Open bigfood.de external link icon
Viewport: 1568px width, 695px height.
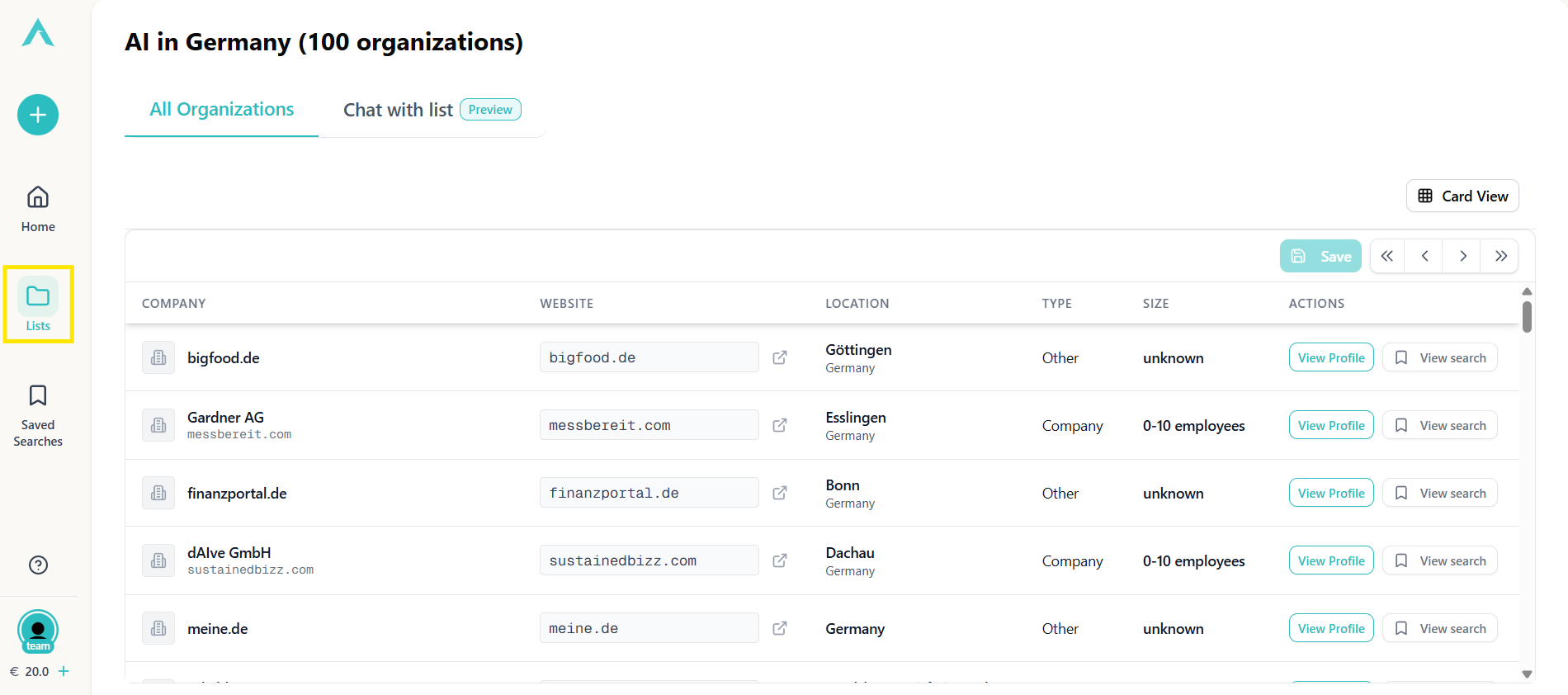click(x=779, y=357)
